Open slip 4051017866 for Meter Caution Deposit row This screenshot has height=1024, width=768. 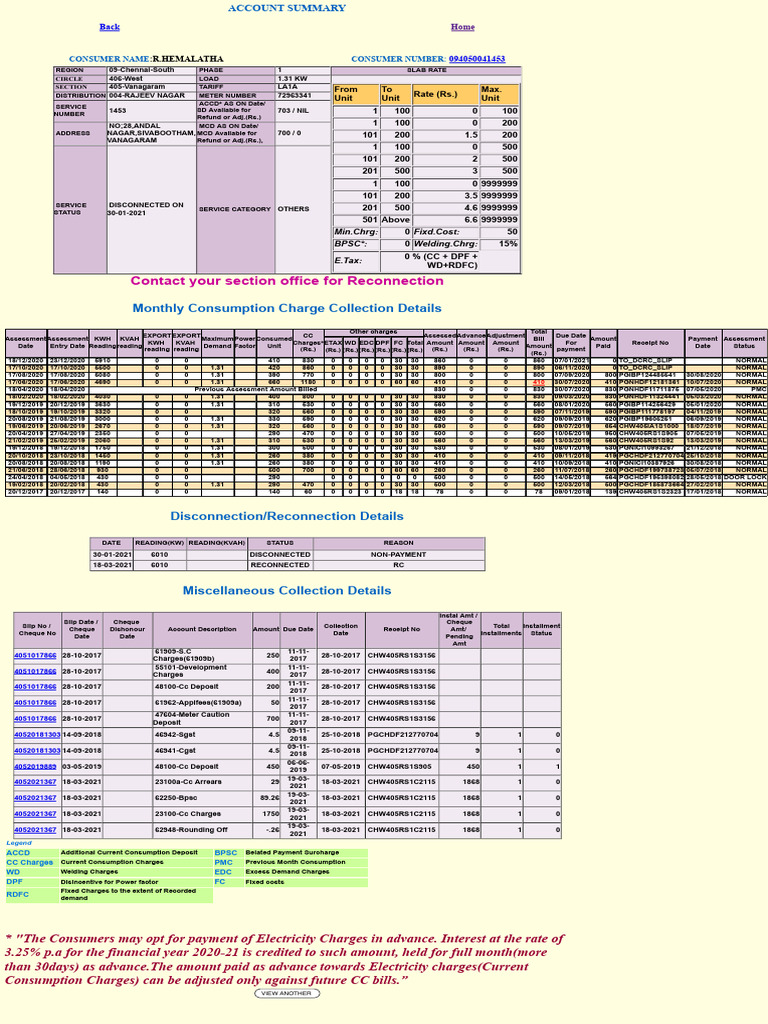(35, 718)
